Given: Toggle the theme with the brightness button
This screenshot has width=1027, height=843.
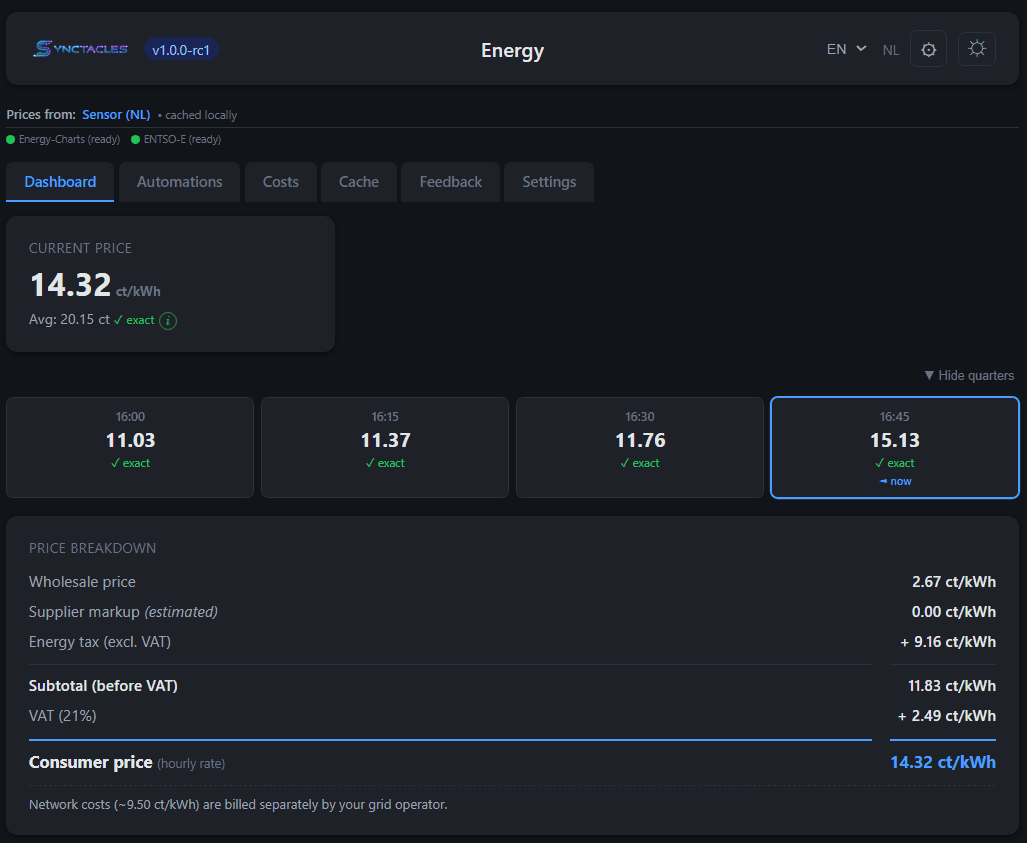Looking at the screenshot, I should [x=976, y=48].
